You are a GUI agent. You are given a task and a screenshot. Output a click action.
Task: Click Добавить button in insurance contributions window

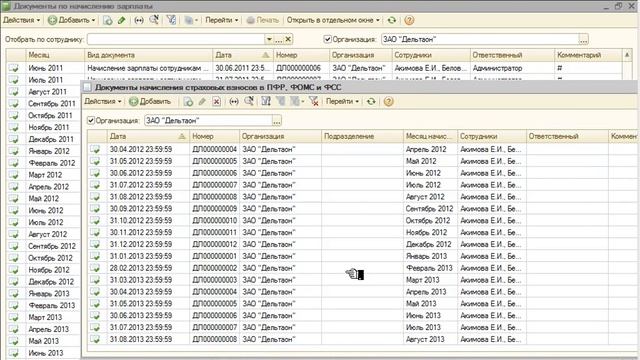tap(150, 102)
